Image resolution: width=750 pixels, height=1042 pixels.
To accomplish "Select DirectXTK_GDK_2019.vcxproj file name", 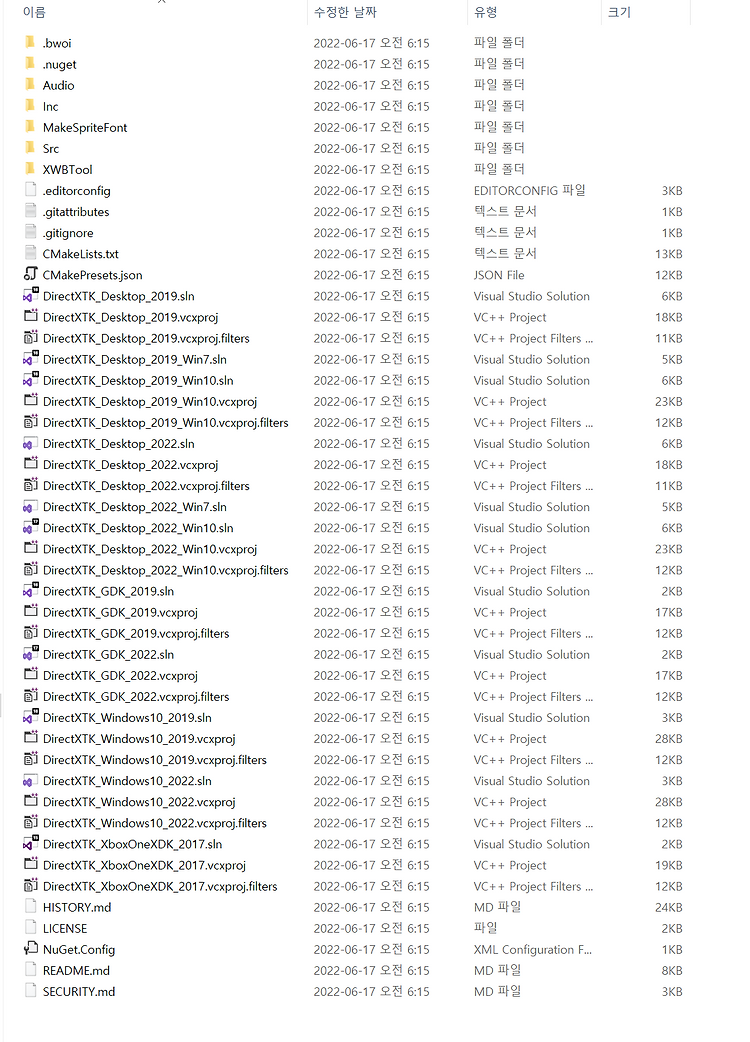I will tap(120, 612).
